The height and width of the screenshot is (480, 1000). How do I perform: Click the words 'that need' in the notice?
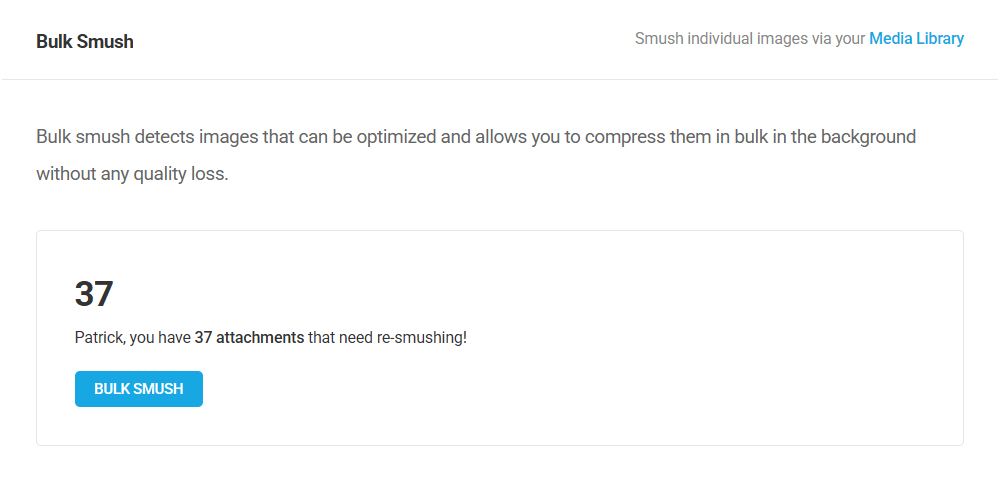tap(340, 338)
